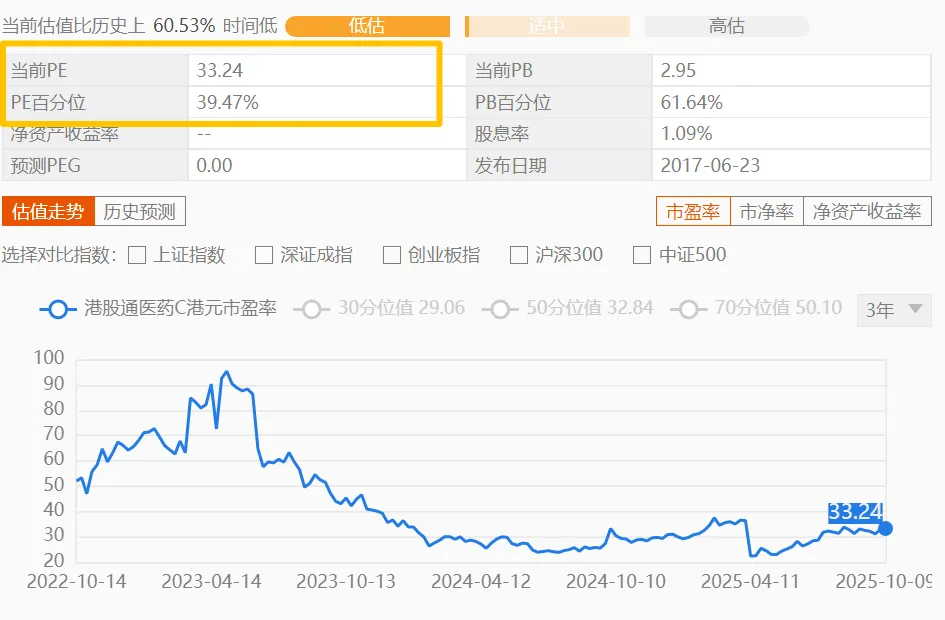Check the 深证成指 comparison box
The width and height of the screenshot is (945, 620).
pyautogui.click(x=264, y=255)
